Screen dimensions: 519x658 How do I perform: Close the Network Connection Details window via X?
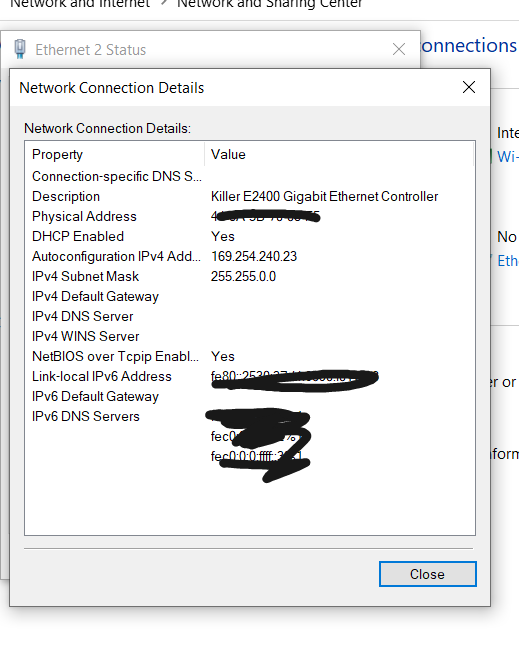469,87
